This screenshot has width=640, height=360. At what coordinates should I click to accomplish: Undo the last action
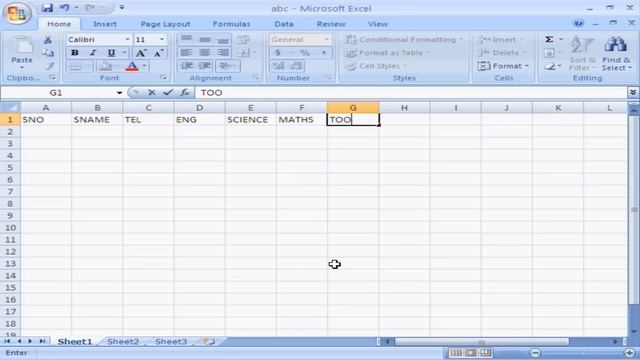(x=64, y=8)
